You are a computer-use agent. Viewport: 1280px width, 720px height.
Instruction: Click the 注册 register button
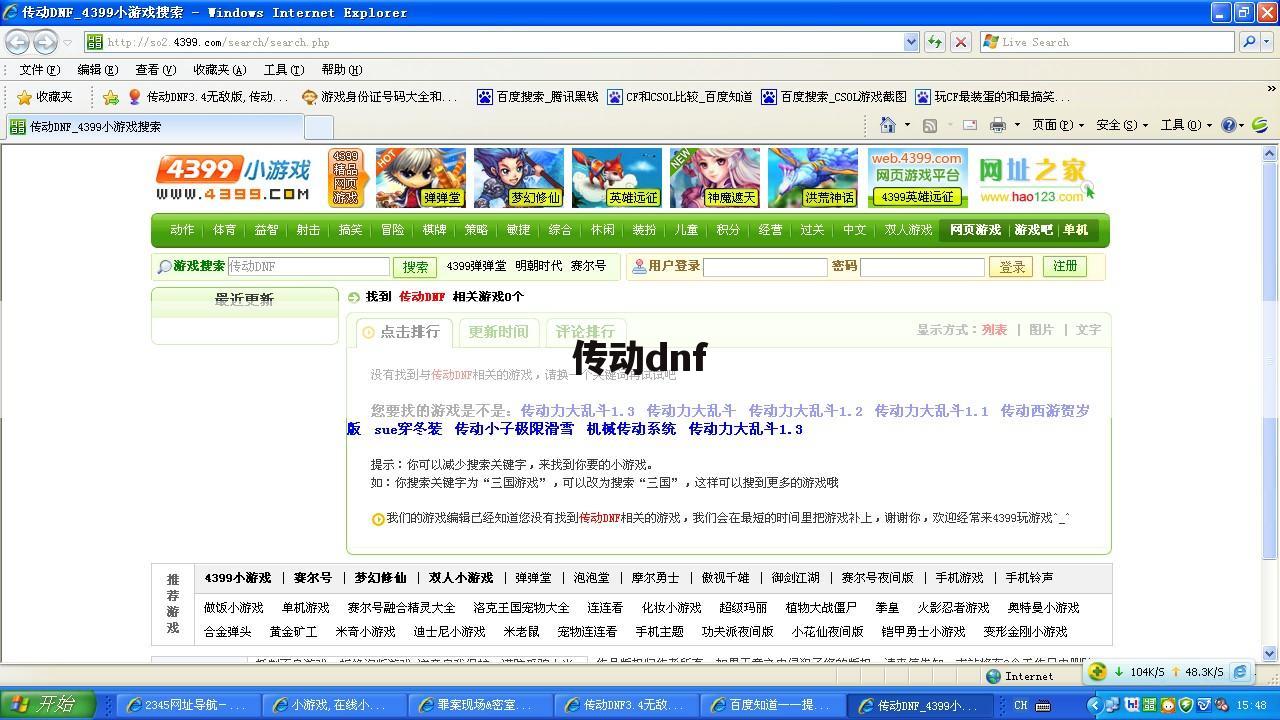click(1065, 266)
